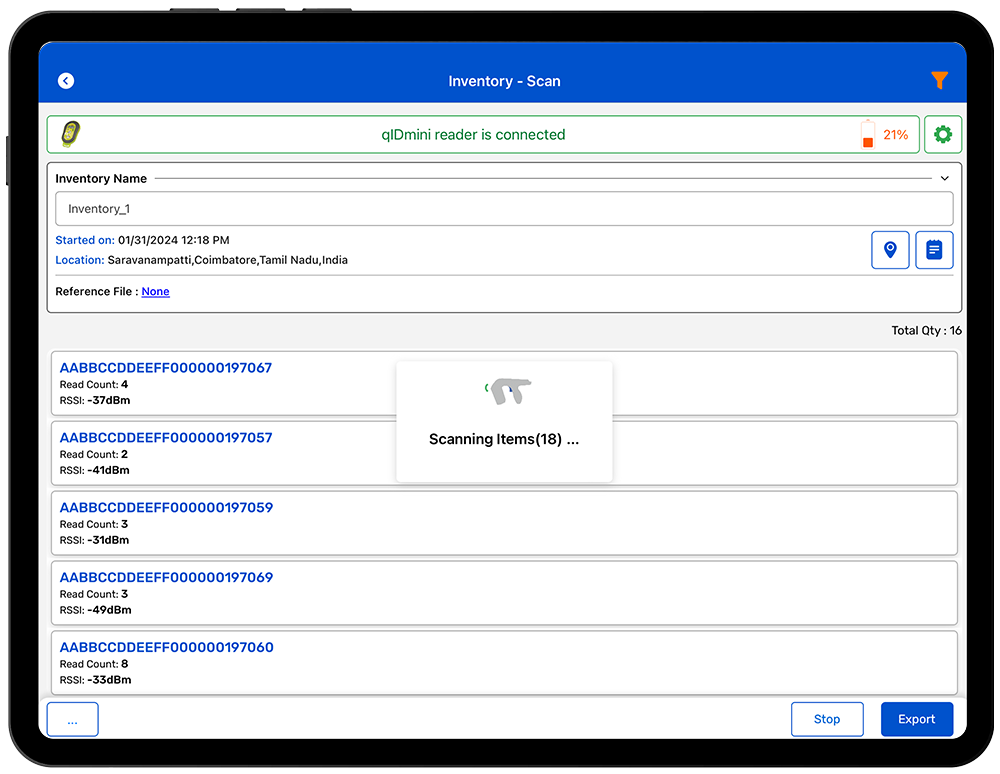Tap the back arrow icon
Screen dimensions: 1000x774
tap(66, 81)
